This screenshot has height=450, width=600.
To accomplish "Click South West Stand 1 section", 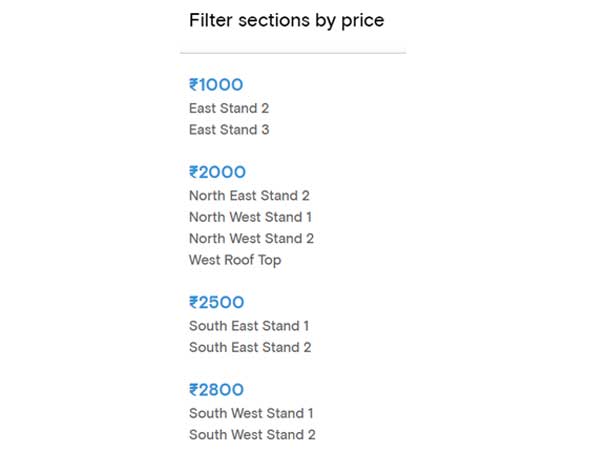I will 252,413.
